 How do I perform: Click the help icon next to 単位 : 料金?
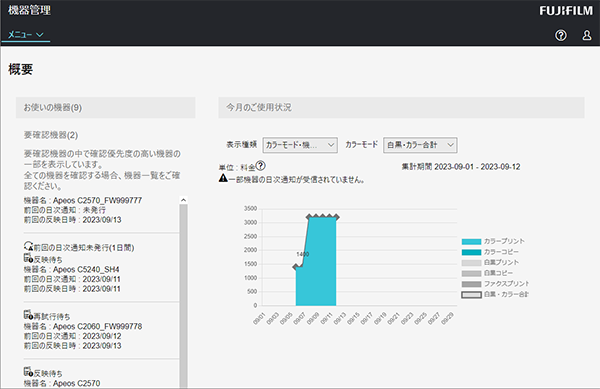point(261,166)
